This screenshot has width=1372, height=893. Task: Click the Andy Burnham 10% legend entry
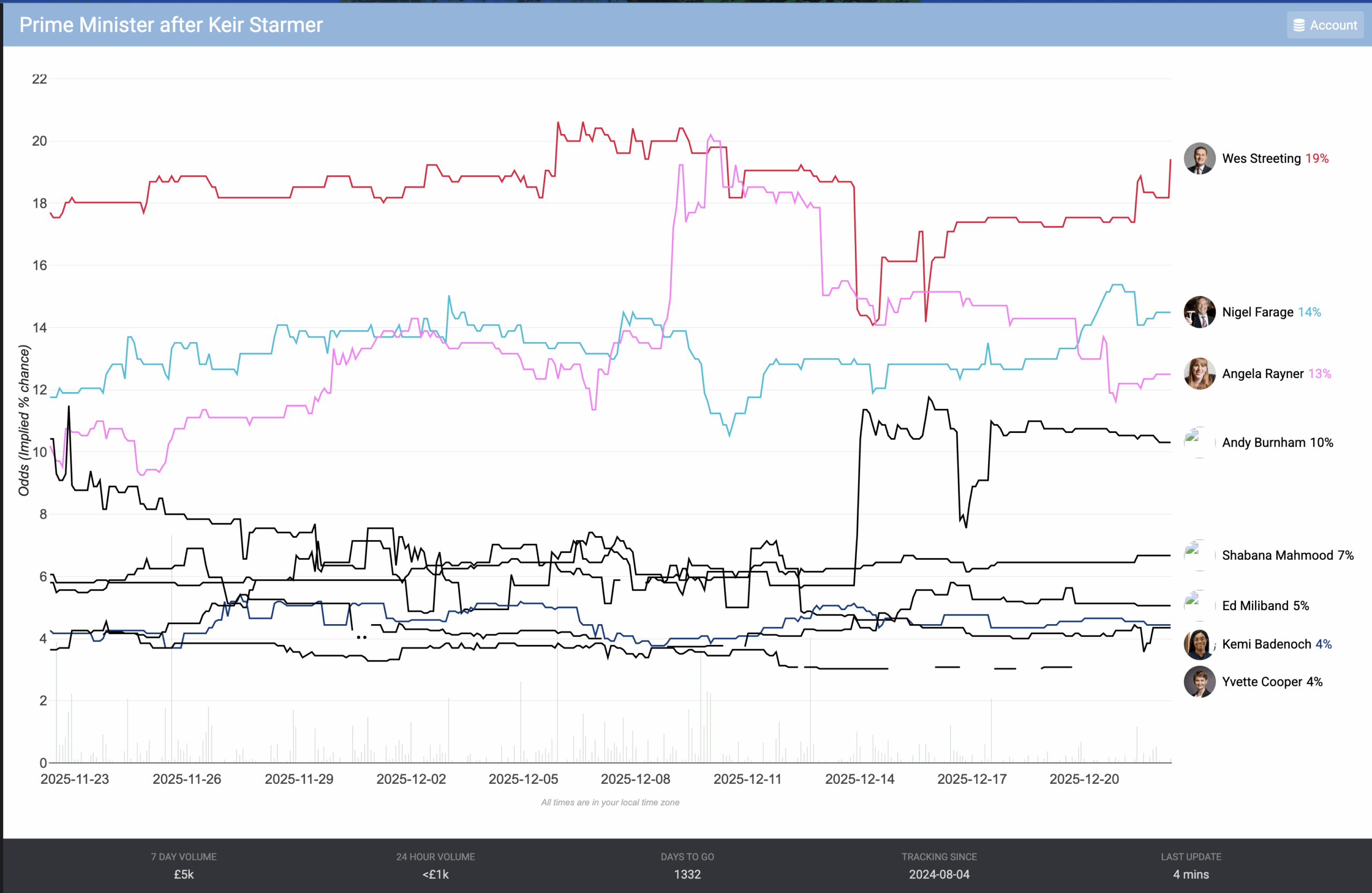click(1278, 442)
